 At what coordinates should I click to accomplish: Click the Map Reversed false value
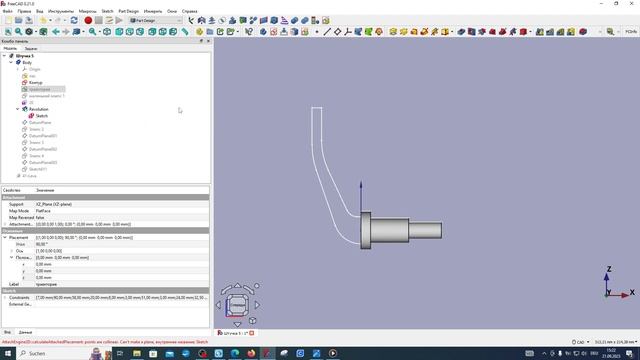point(122,218)
